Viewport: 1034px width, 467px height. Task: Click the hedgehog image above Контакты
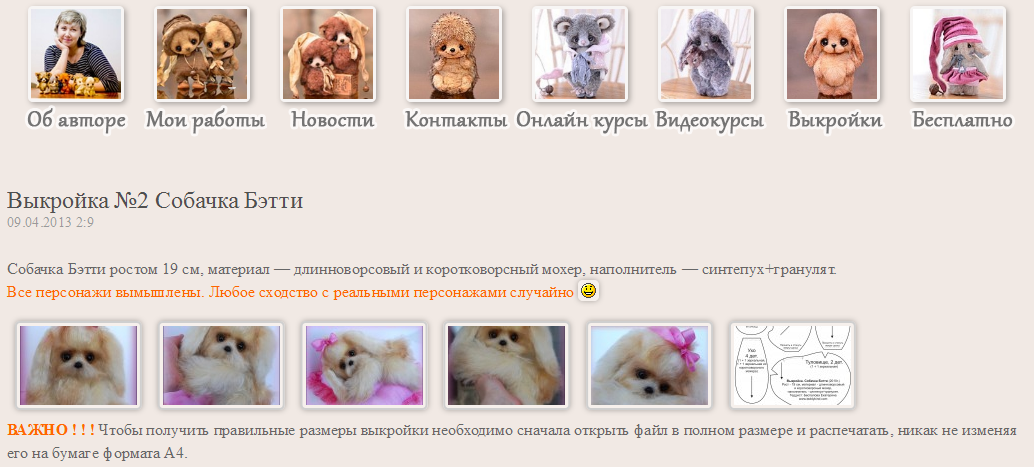pyautogui.click(x=454, y=54)
